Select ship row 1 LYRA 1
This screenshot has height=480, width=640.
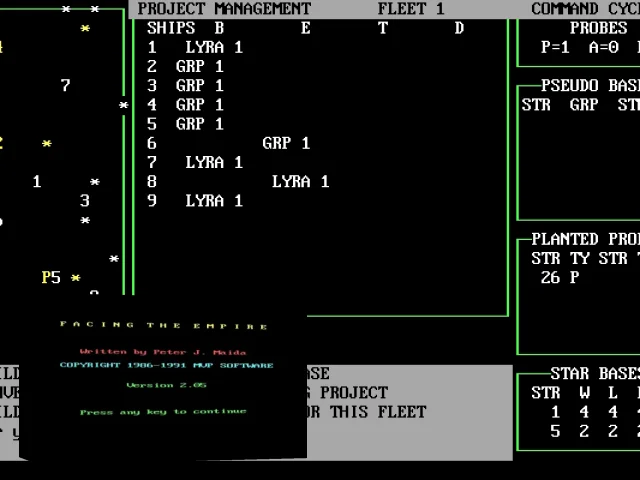coord(195,47)
